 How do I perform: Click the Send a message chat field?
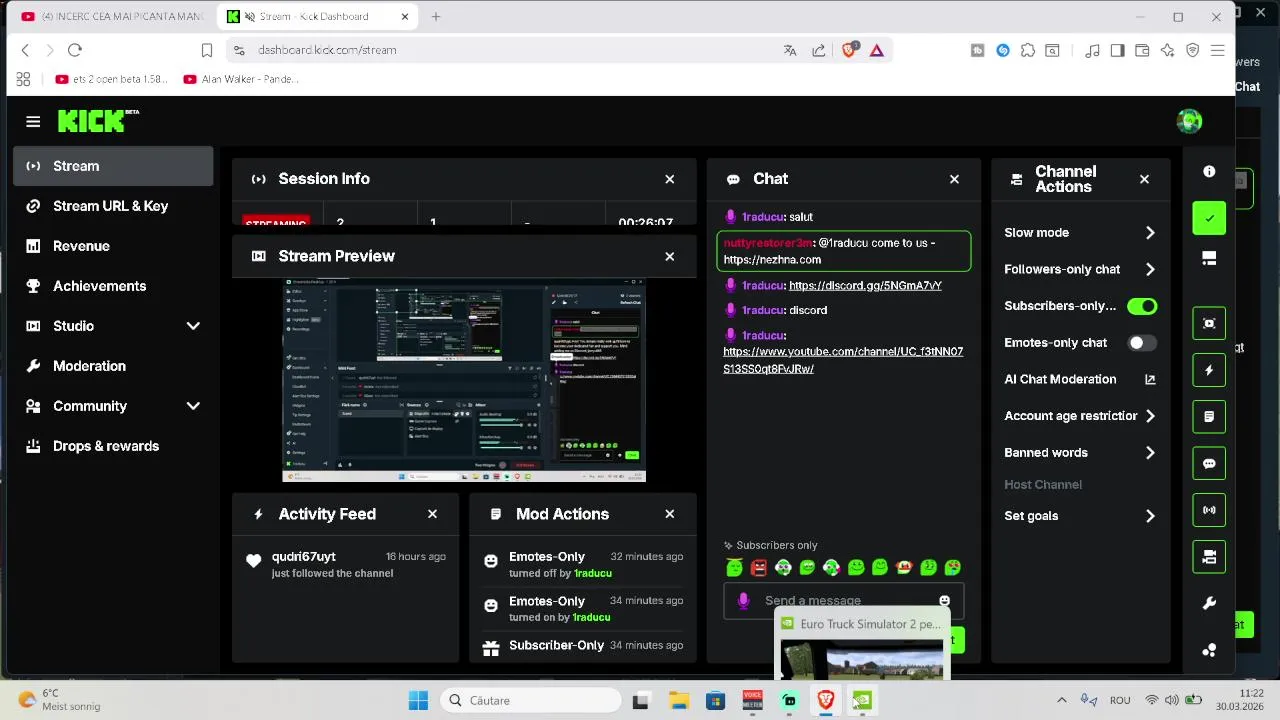coord(843,600)
